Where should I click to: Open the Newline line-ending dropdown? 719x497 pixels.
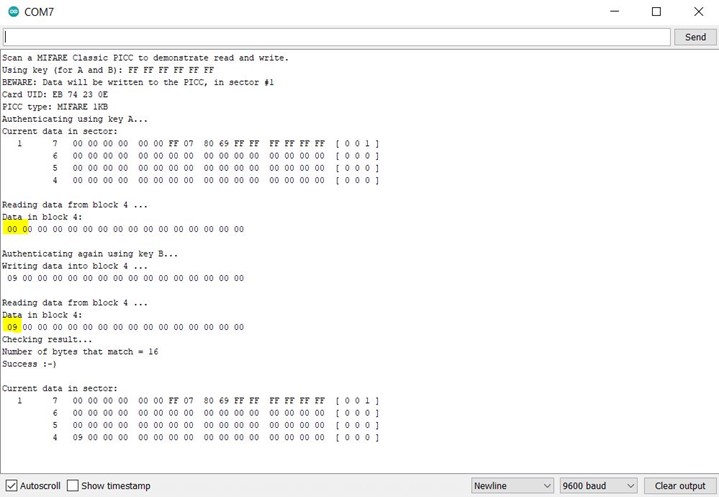coord(512,486)
